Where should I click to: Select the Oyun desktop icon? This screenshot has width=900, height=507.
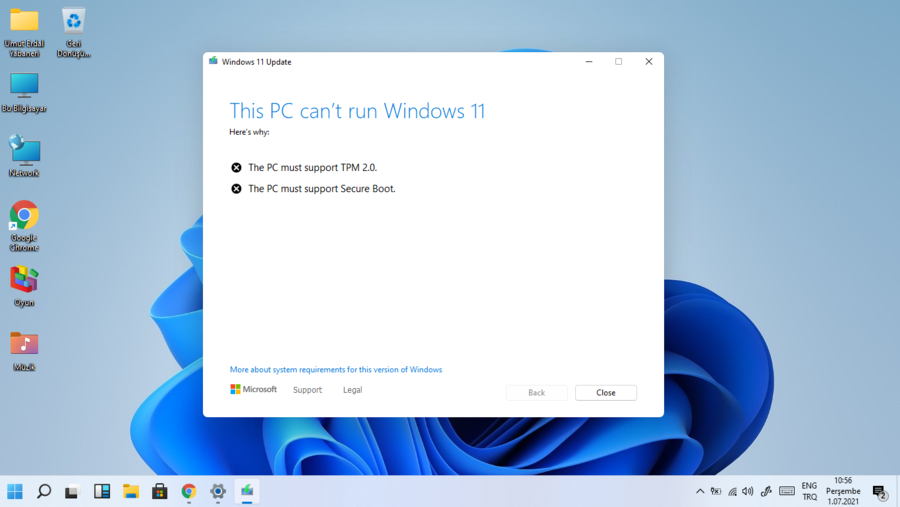(x=24, y=286)
